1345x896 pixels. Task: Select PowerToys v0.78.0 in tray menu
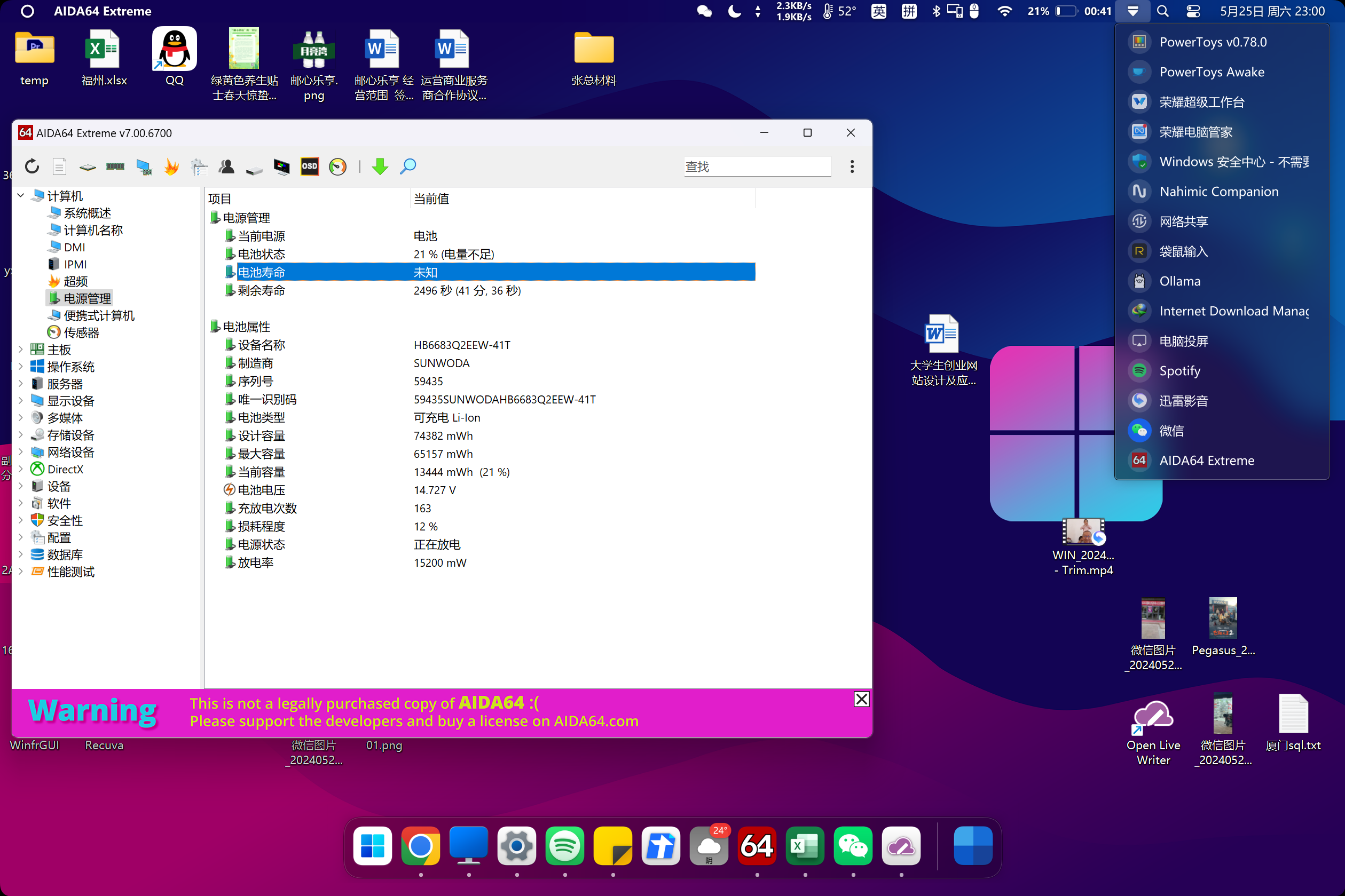pyautogui.click(x=1222, y=42)
